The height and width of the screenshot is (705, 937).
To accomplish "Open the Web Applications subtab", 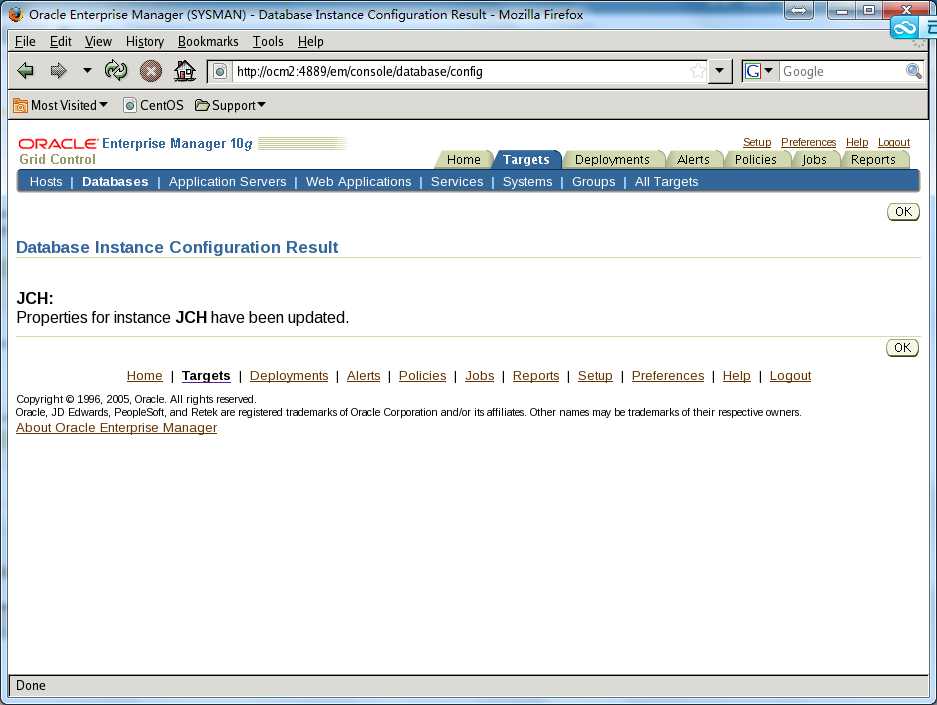I will point(359,182).
